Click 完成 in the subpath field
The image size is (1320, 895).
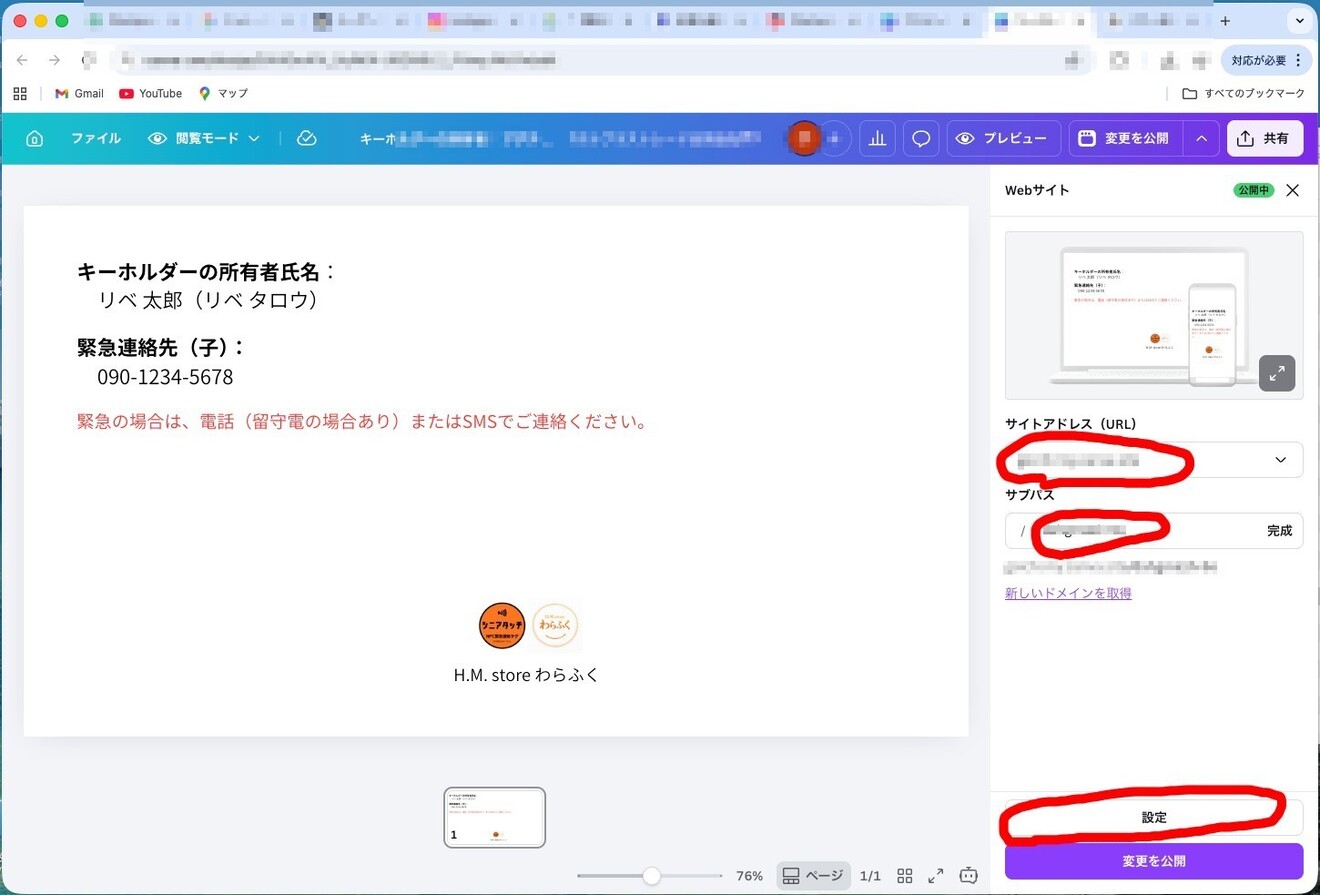point(1279,531)
